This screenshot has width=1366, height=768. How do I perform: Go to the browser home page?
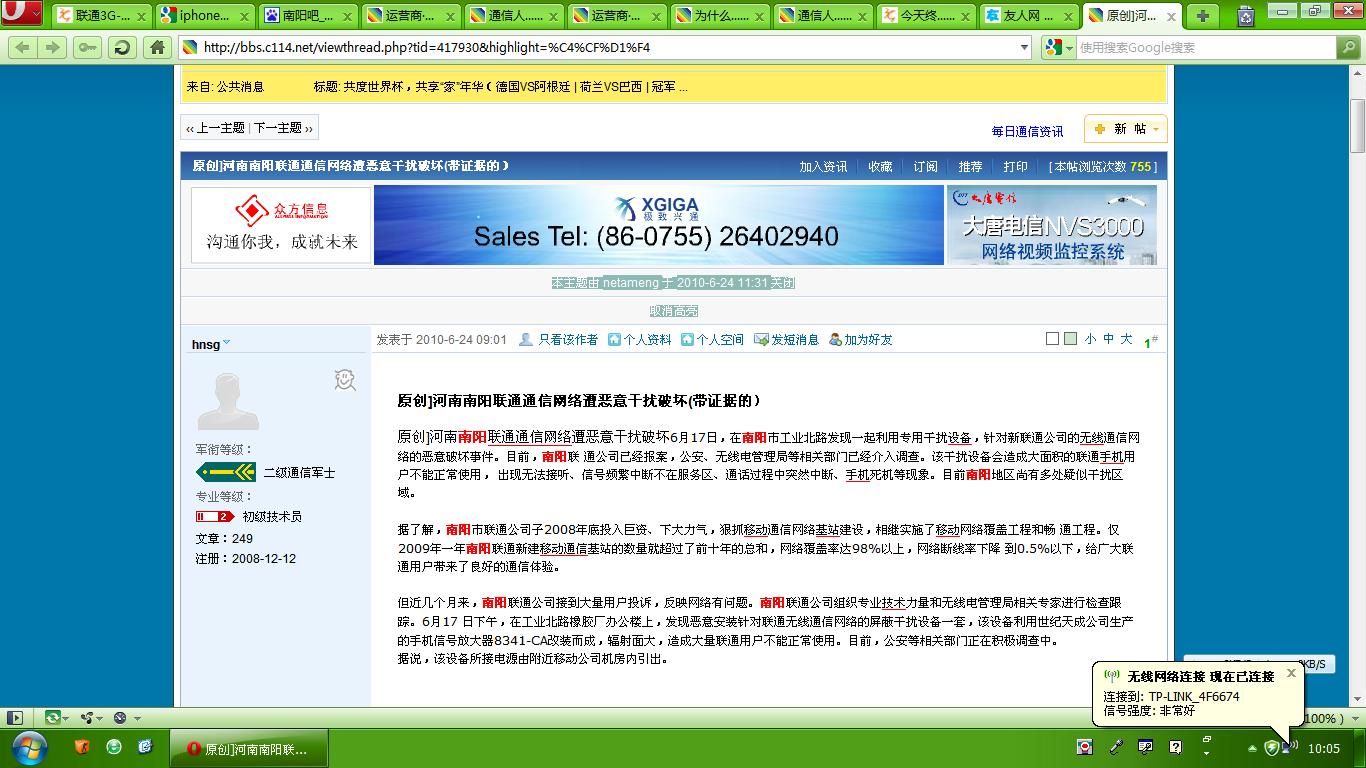pyautogui.click(x=157, y=47)
